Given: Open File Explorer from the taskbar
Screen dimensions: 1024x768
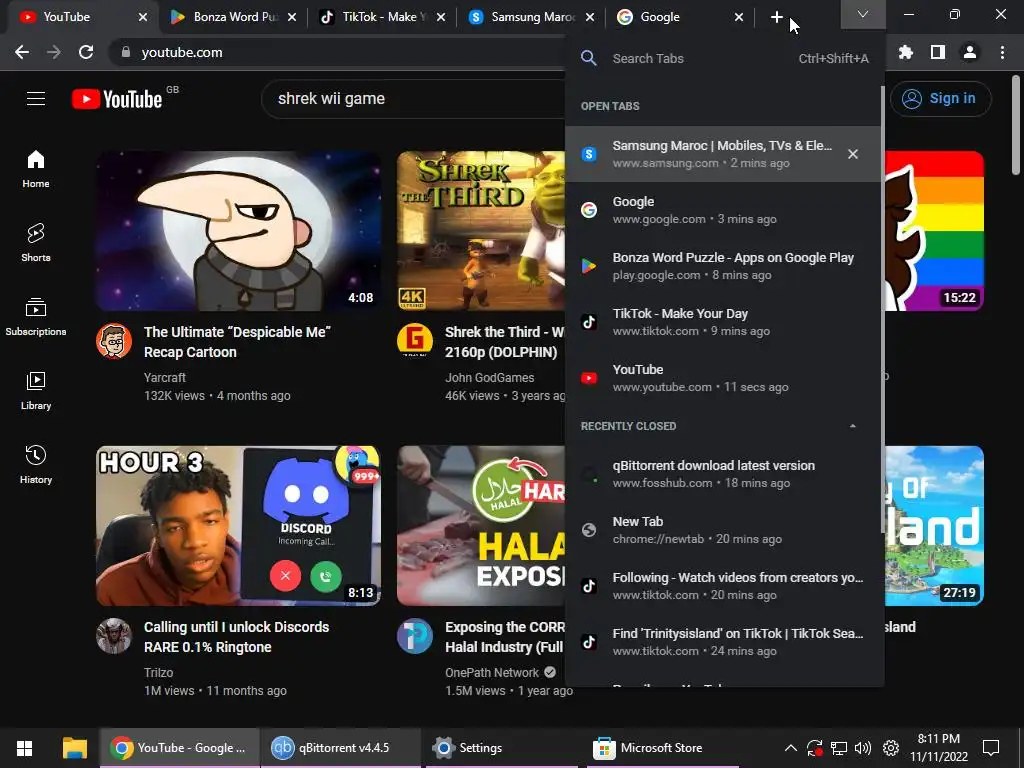Looking at the screenshot, I should [74, 748].
